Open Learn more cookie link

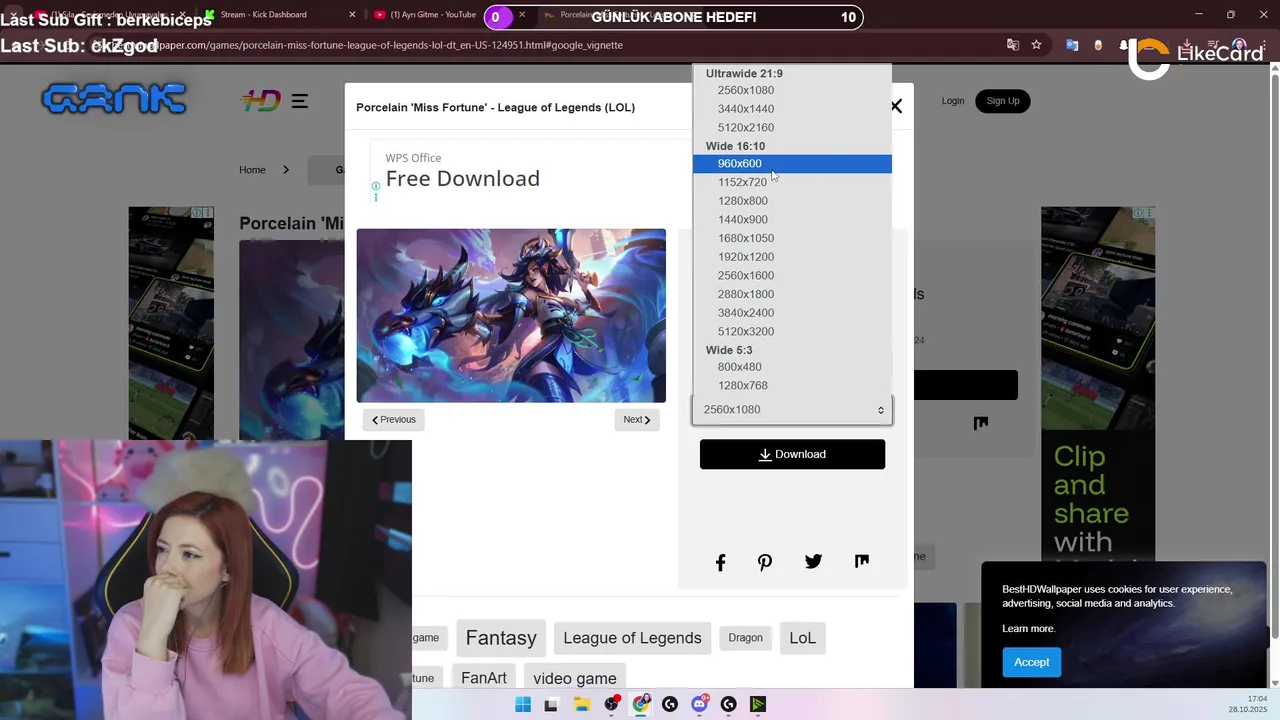tap(1028, 629)
